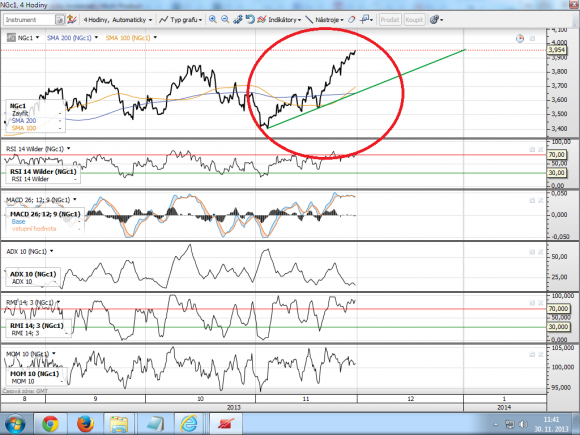The height and width of the screenshot is (435, 580).
Task: Toggle the ADX 10 panel maximize box
Action: [532, 252]
